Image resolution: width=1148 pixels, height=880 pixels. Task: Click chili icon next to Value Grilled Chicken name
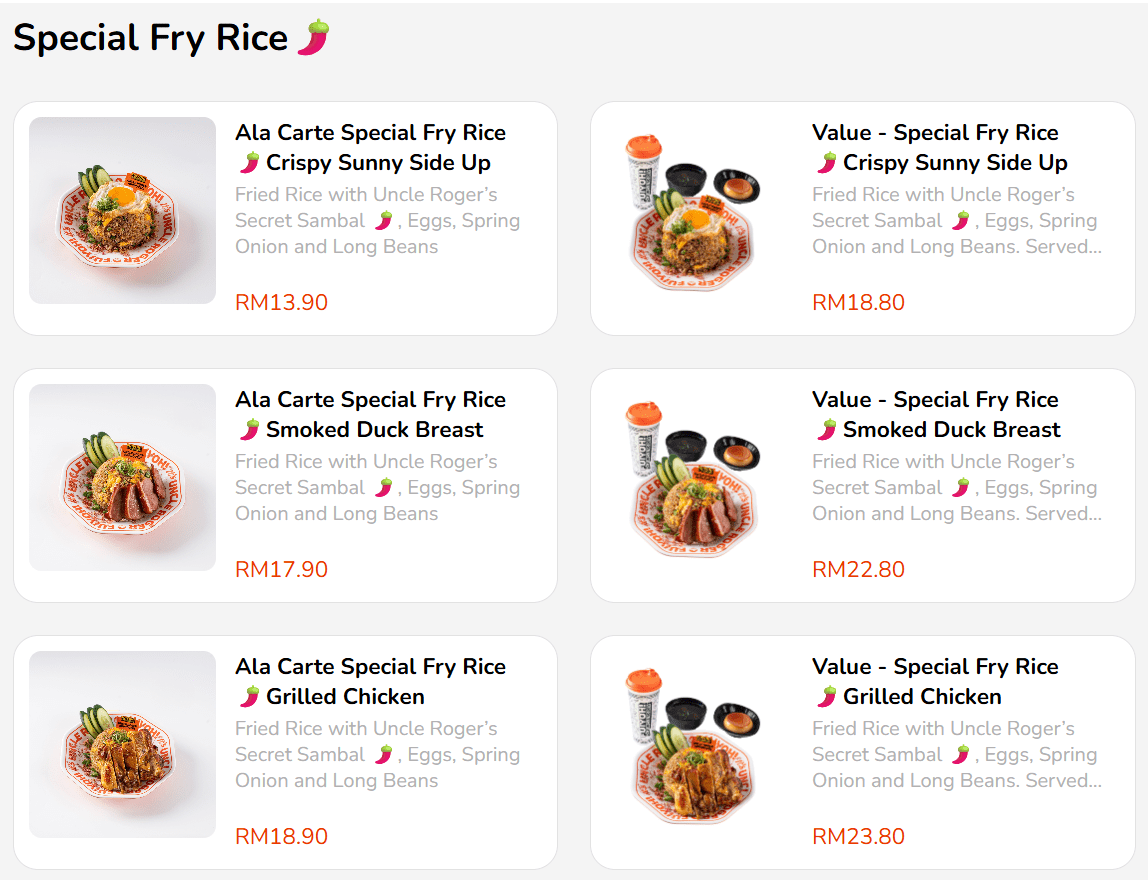point(826,697)
